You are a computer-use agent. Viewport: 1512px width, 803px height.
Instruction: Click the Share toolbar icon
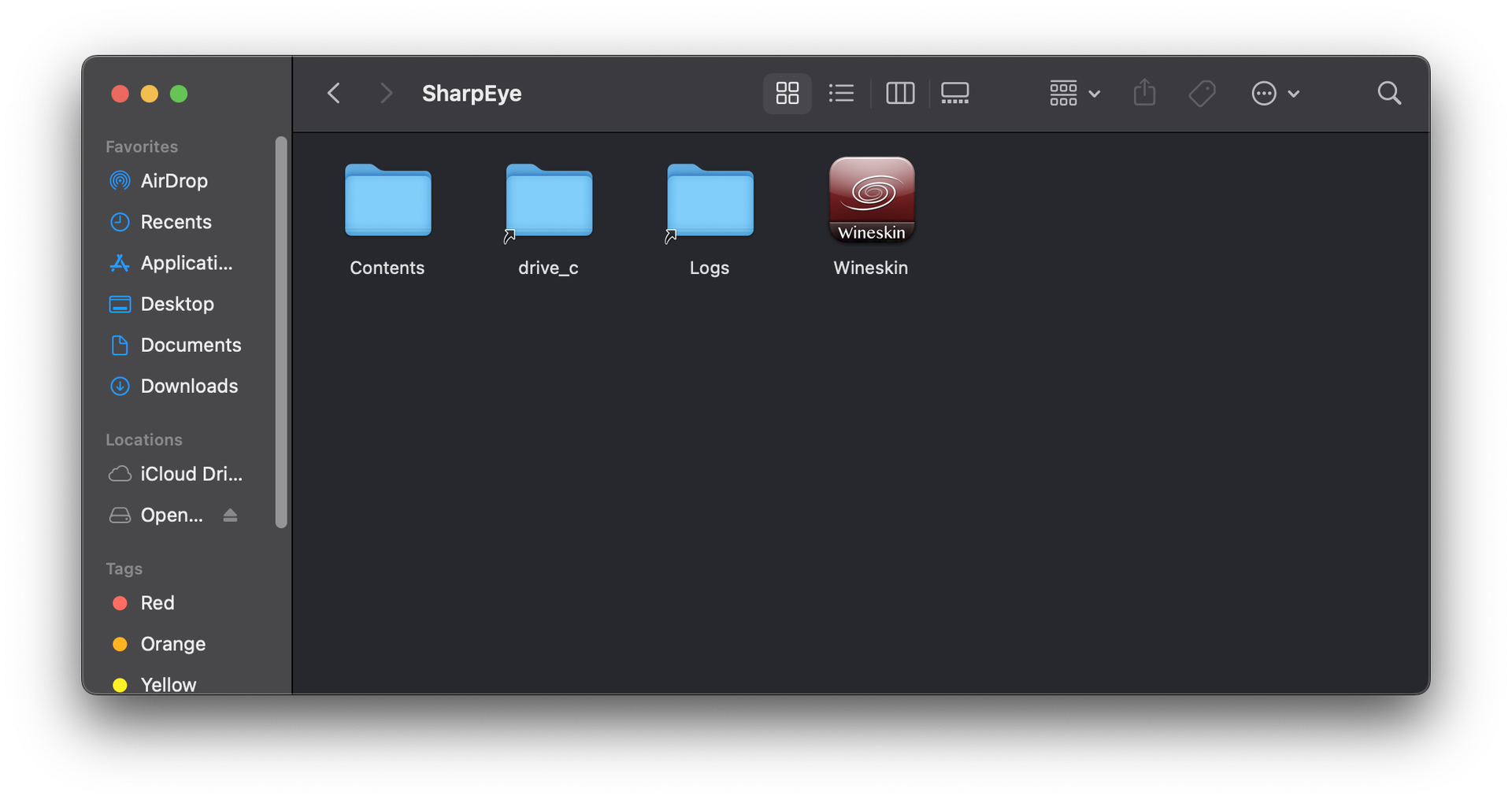[x=1144, y=94]
